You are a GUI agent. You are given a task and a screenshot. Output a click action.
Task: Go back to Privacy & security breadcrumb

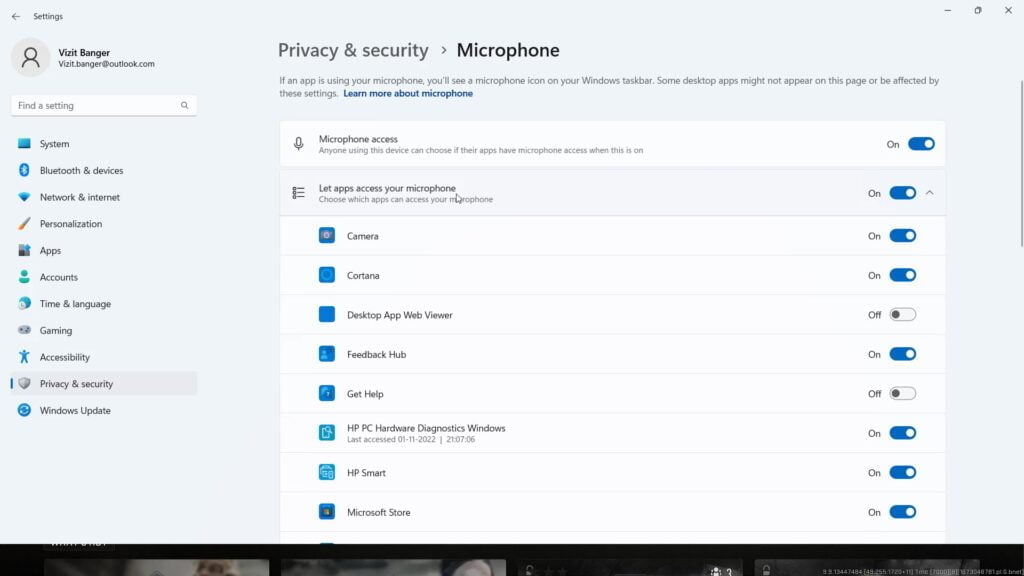353,50
